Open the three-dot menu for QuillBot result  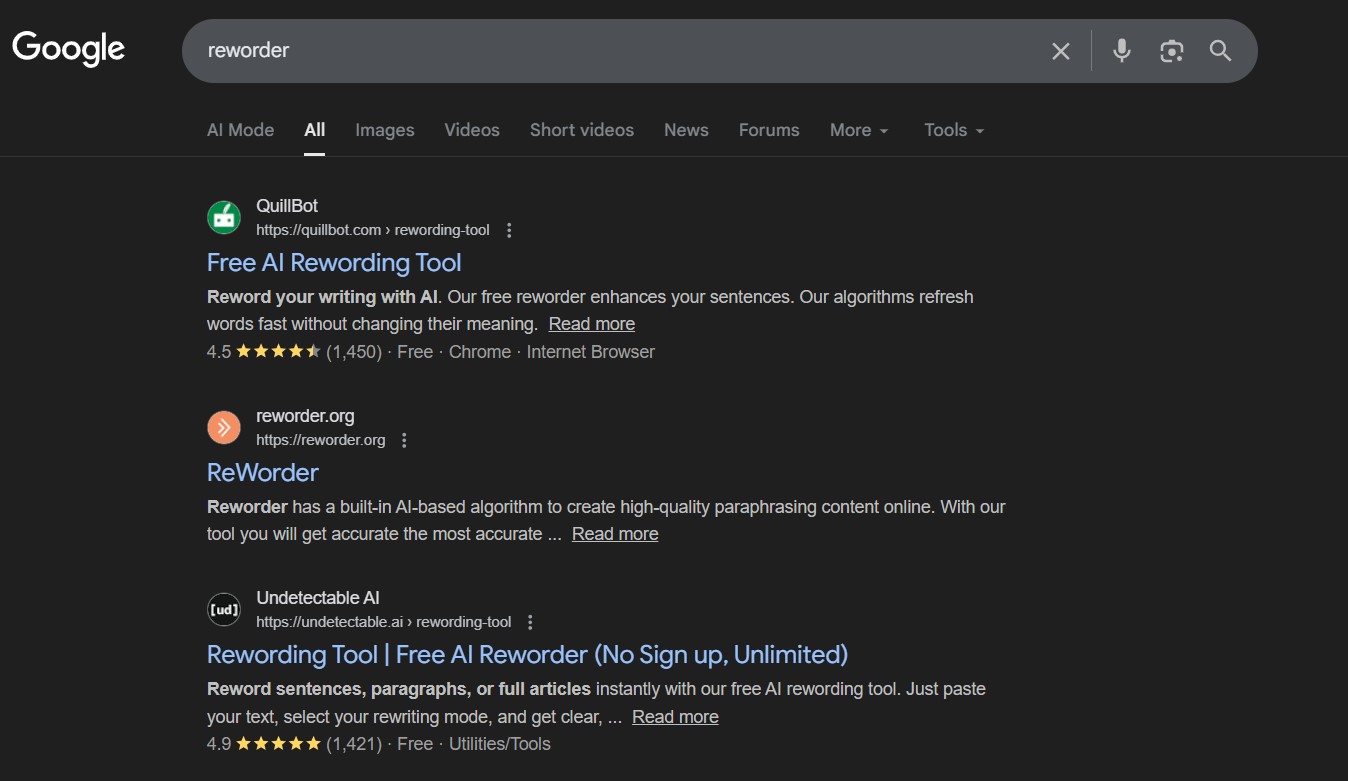click(509, 229)
